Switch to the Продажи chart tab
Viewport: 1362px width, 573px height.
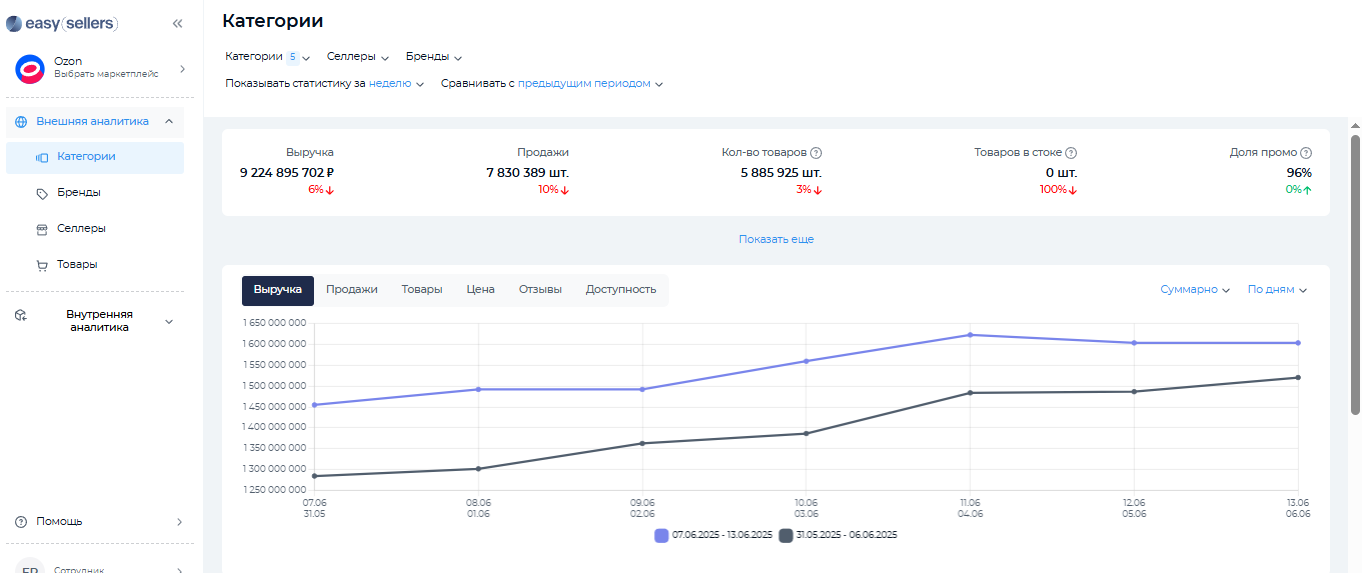[351, 290]
